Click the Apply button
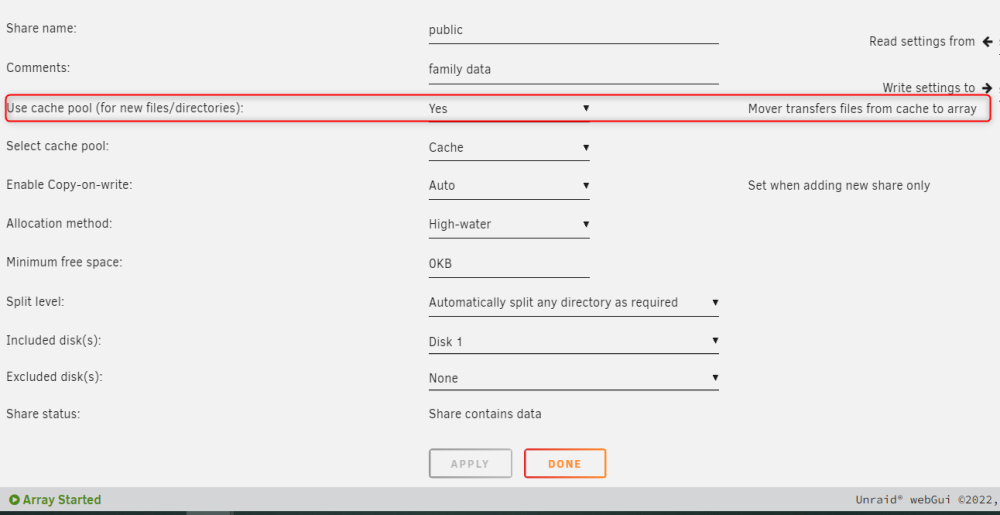The width and height of the screenshot is (1000, 515). point(470,463)
